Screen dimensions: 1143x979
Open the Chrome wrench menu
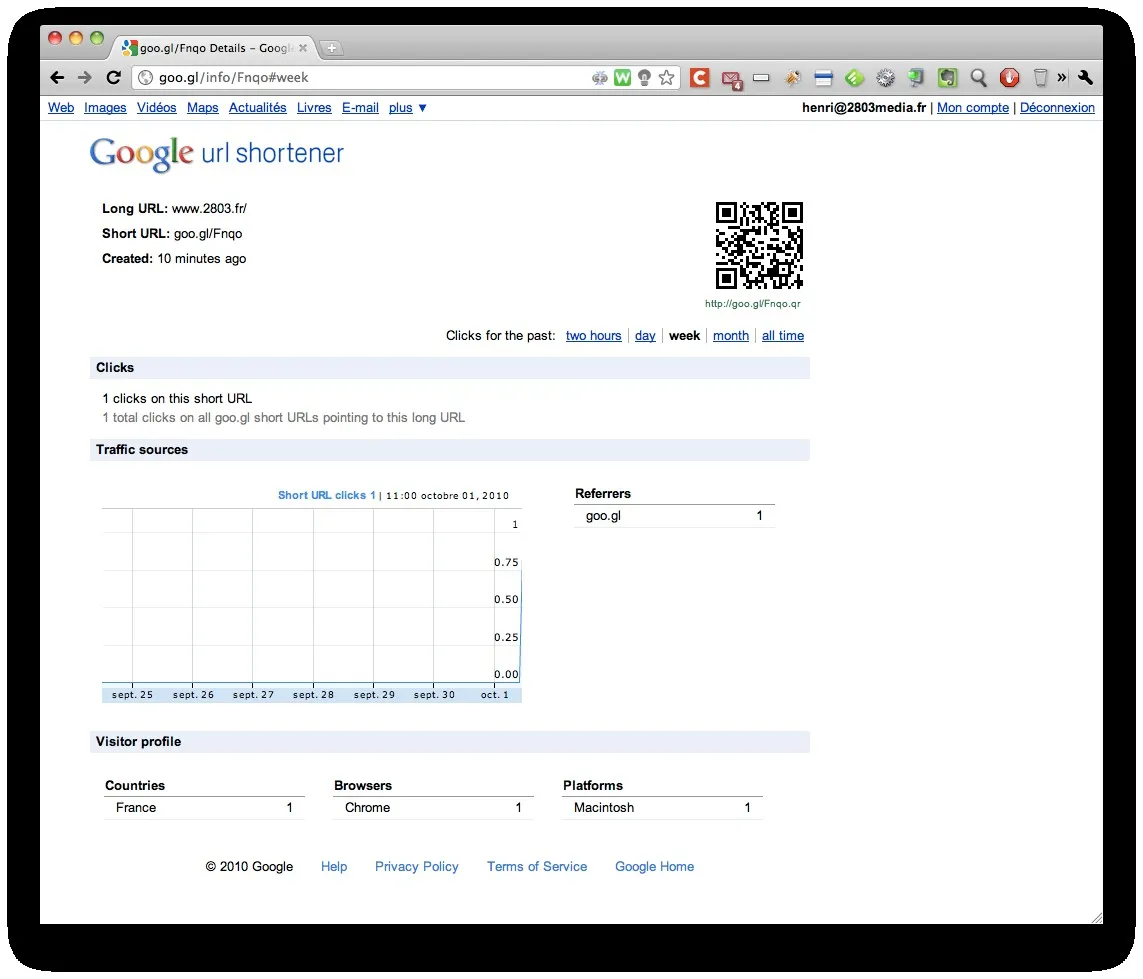(1085, 77)
